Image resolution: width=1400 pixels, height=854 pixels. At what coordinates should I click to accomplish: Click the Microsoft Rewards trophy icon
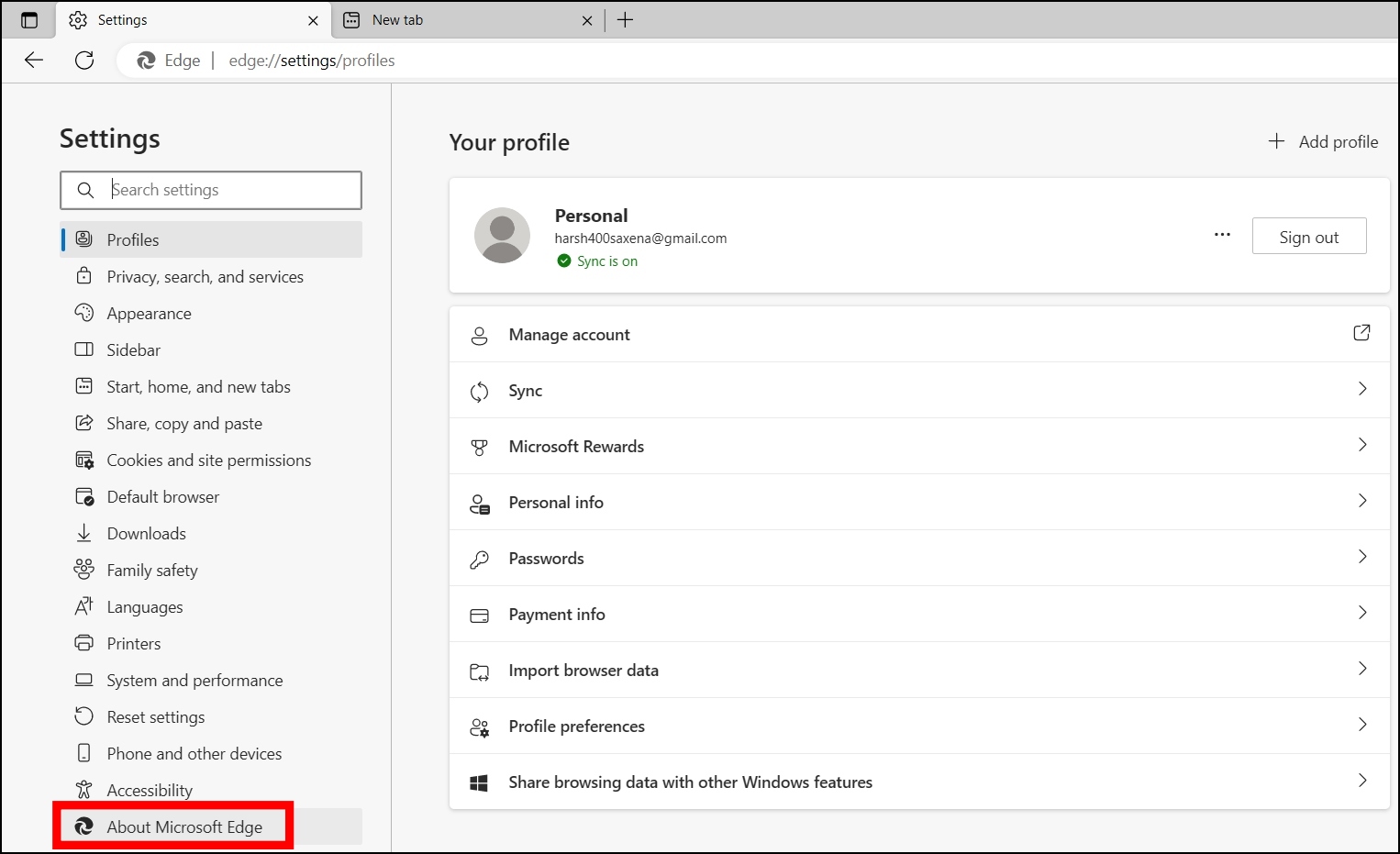tap(479, 448)
